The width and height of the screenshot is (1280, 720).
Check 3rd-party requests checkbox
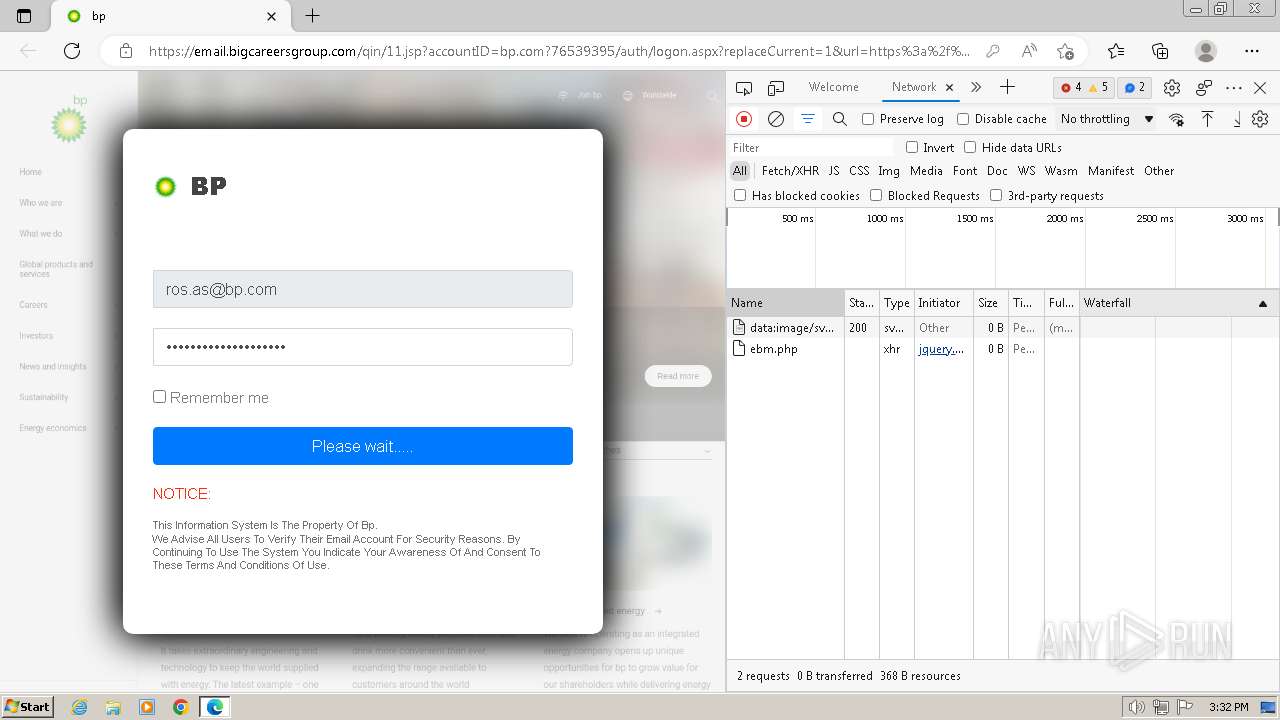point(996,195)
